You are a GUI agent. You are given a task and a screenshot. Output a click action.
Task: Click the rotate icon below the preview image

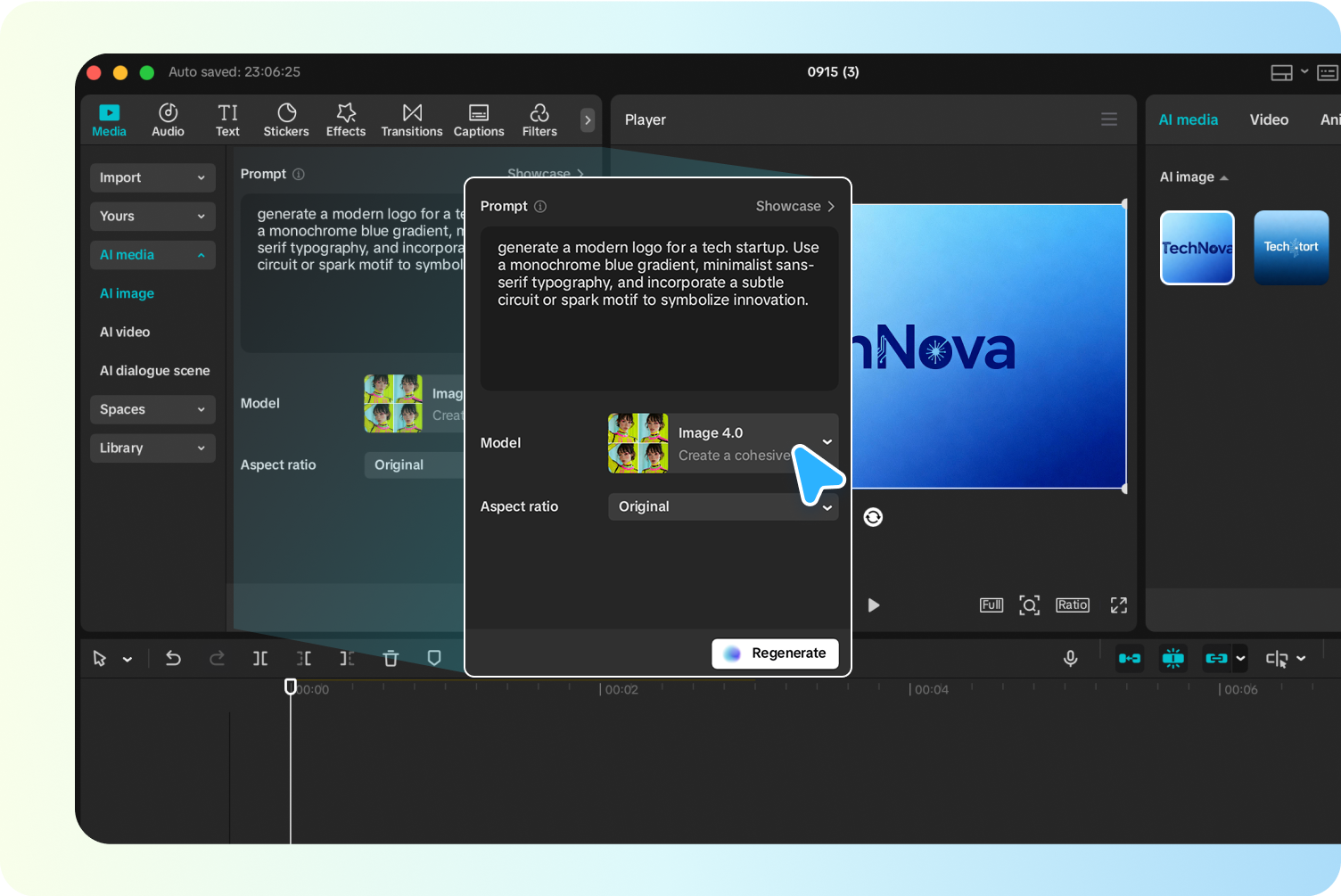(873, 517)
